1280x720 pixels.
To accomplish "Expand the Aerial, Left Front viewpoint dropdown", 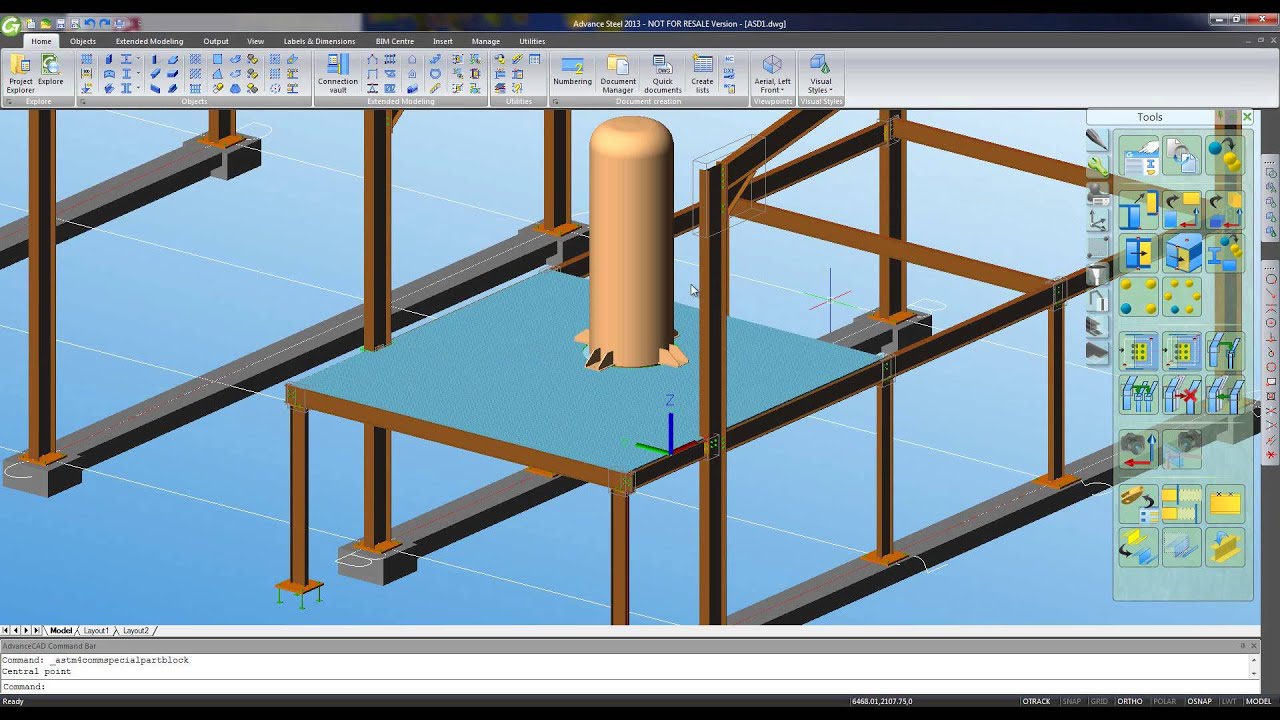I will (x=772, y=75).
